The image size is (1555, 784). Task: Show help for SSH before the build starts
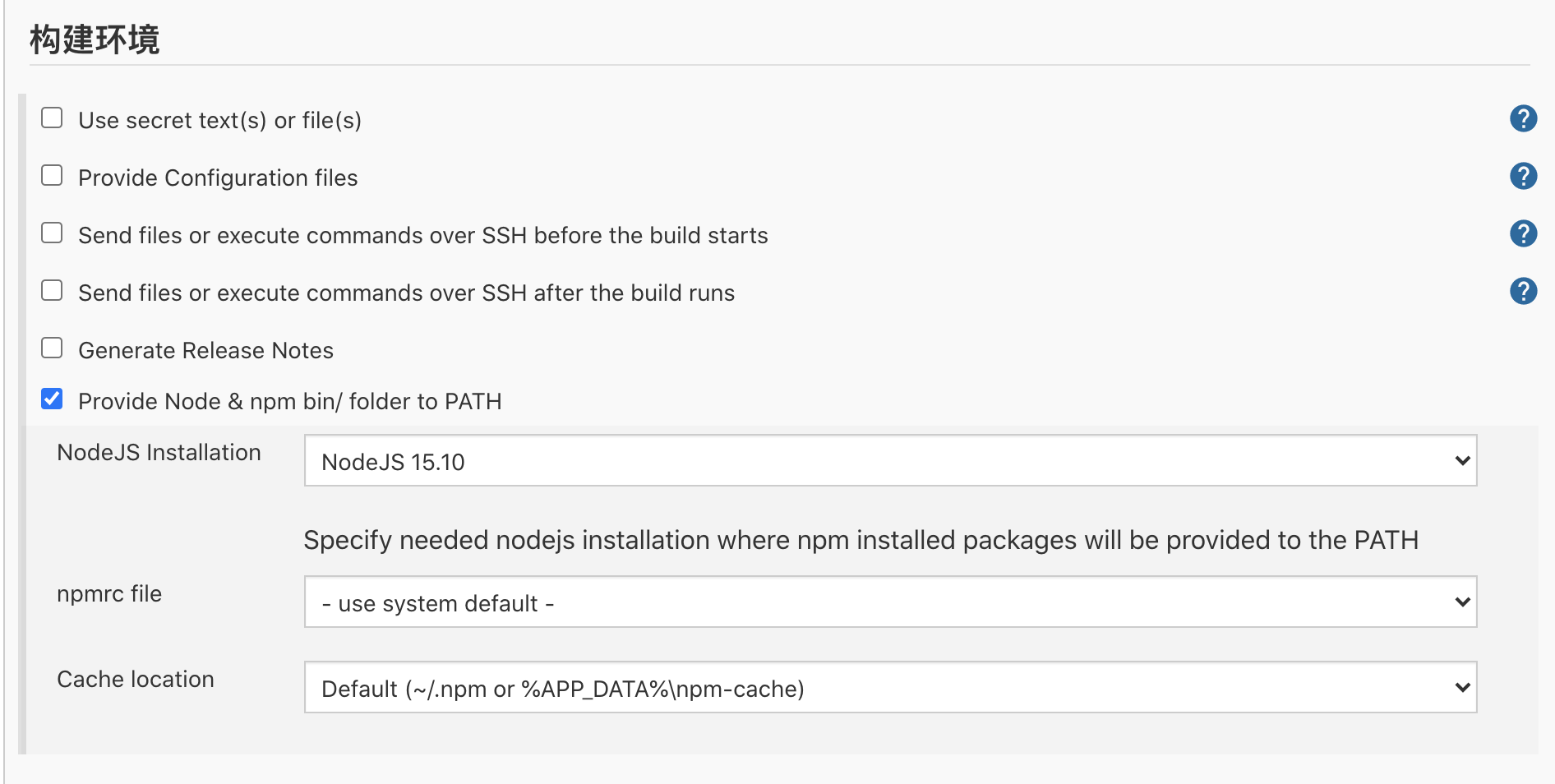(1523, 233)
